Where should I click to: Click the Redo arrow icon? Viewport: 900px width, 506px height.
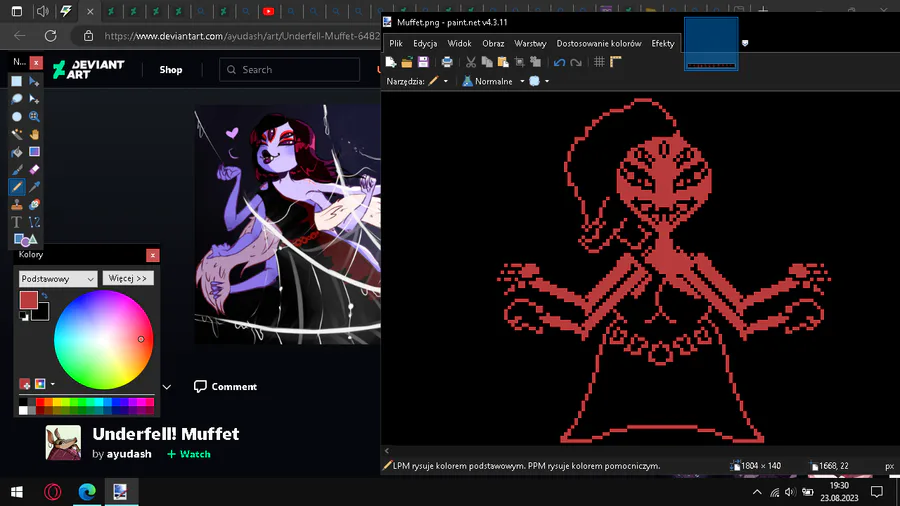point(576,62)
